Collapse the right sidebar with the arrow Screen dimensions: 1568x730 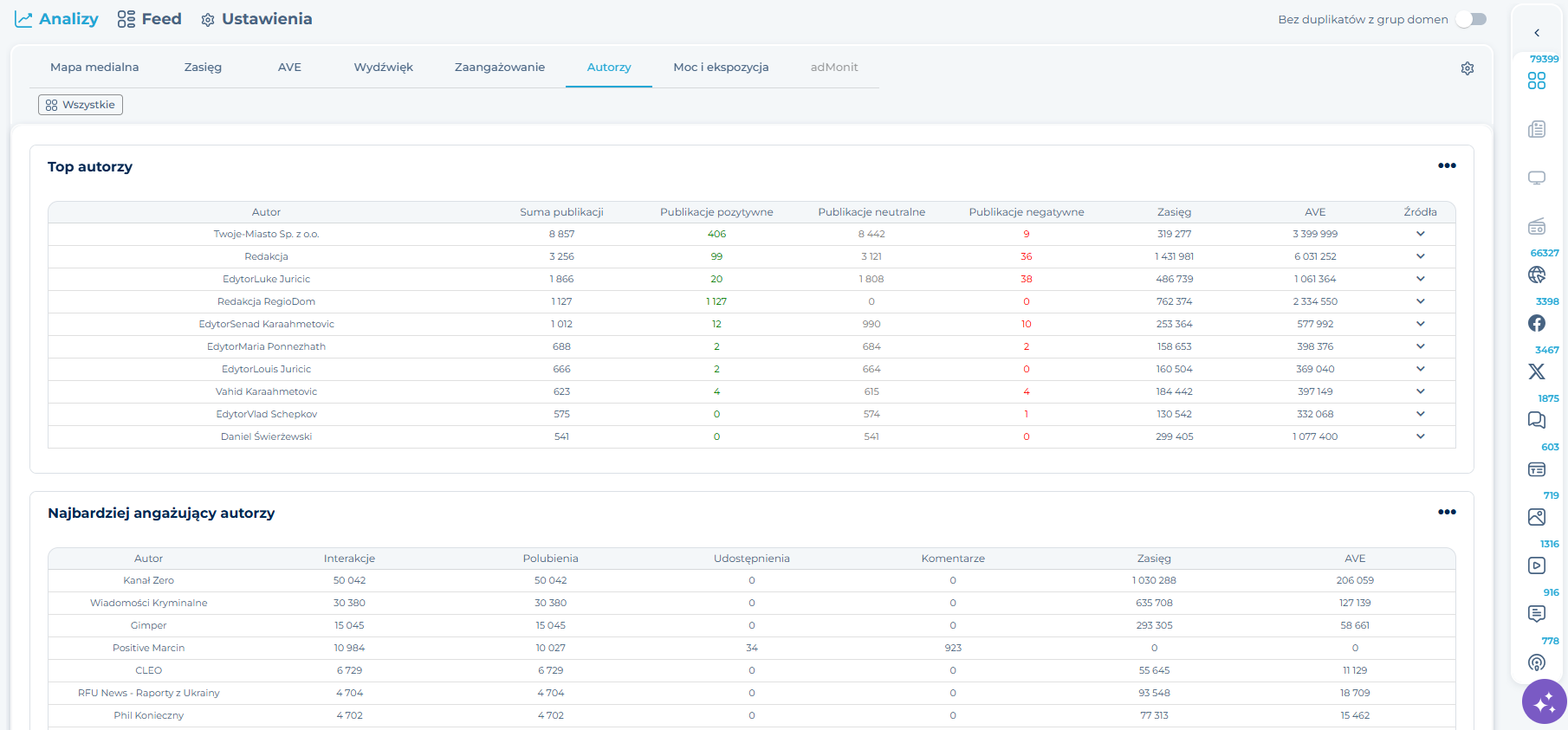(x=1537, y=33)
